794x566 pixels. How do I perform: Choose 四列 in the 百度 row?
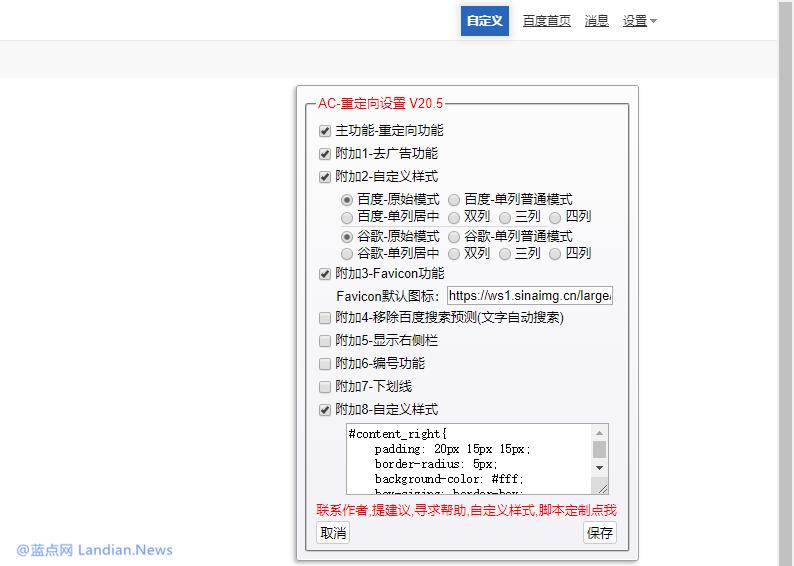click(x=555, y=218)
